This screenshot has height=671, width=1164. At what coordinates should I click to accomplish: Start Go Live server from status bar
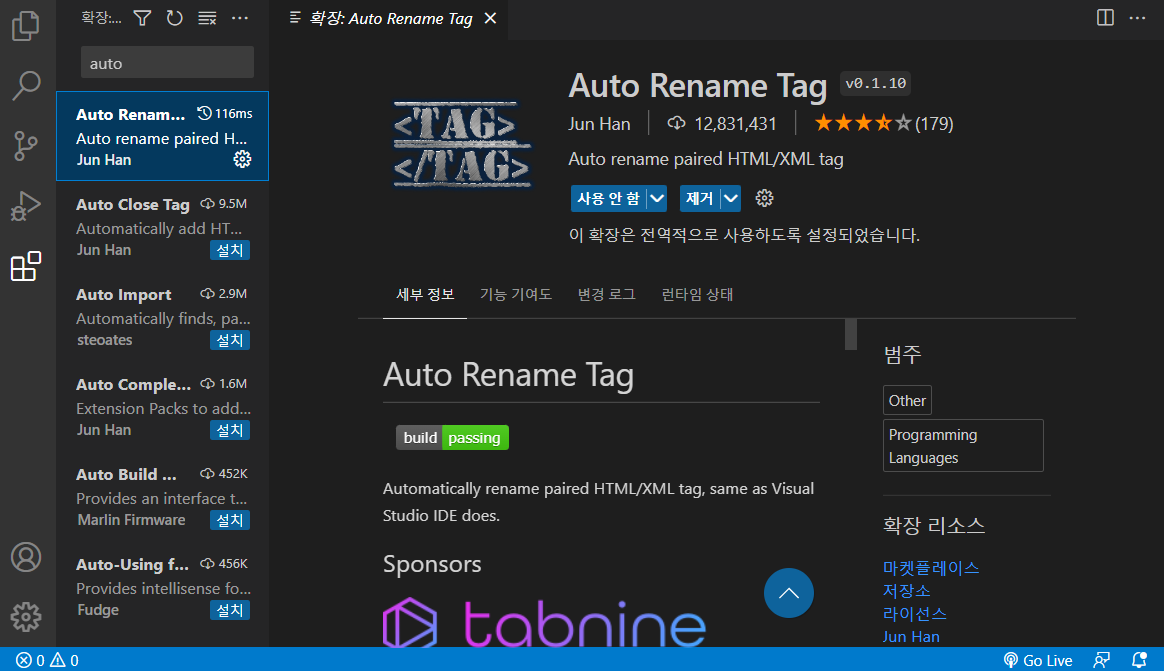pos(1038,660)
